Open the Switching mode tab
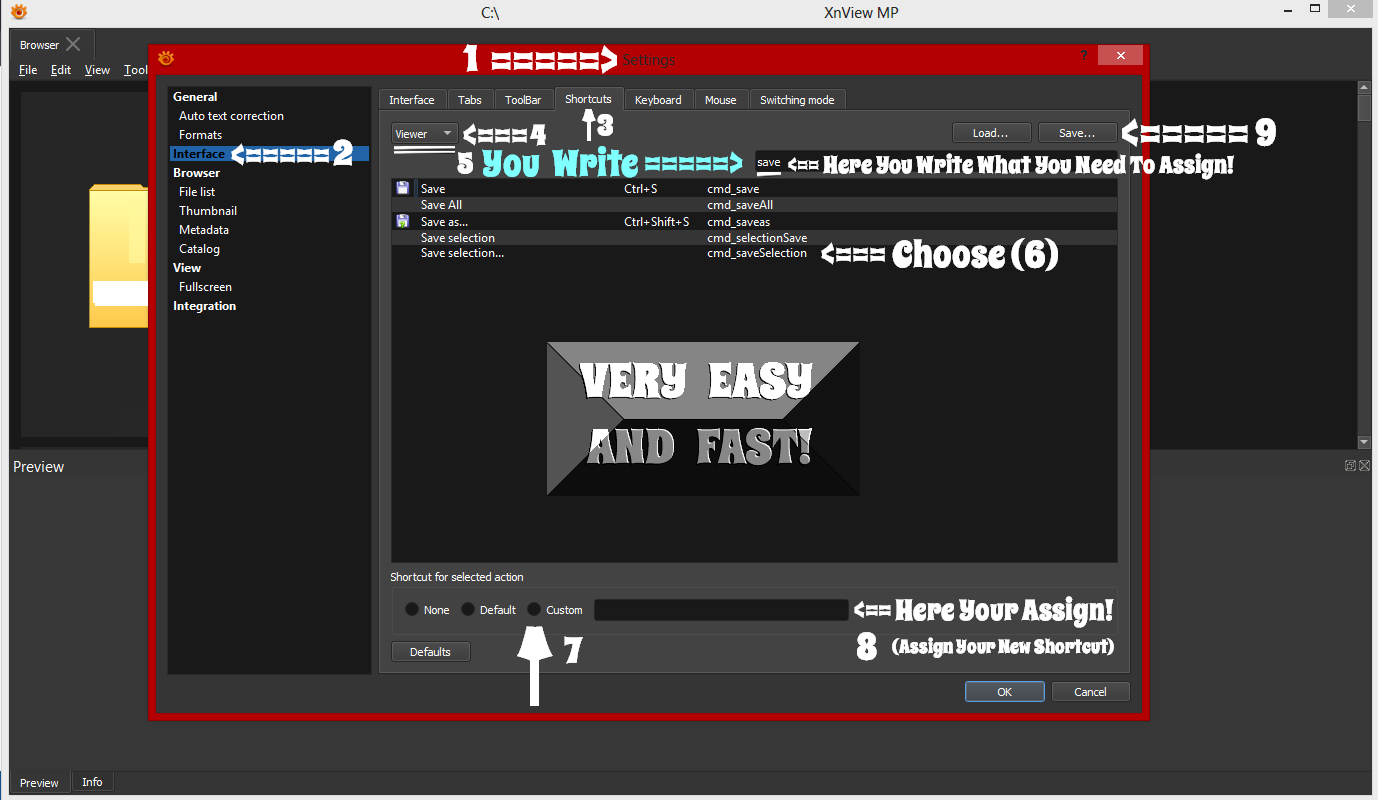Viewport: 1378px width, 800px height. pyautogui.click(x=797, y=100)
